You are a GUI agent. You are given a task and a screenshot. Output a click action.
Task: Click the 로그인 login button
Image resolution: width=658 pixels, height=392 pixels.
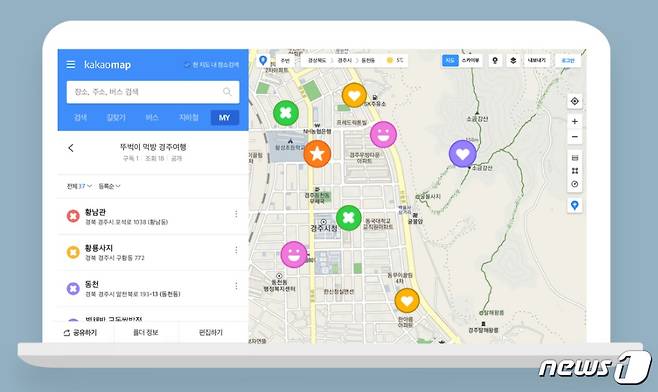tap(568, 60)
